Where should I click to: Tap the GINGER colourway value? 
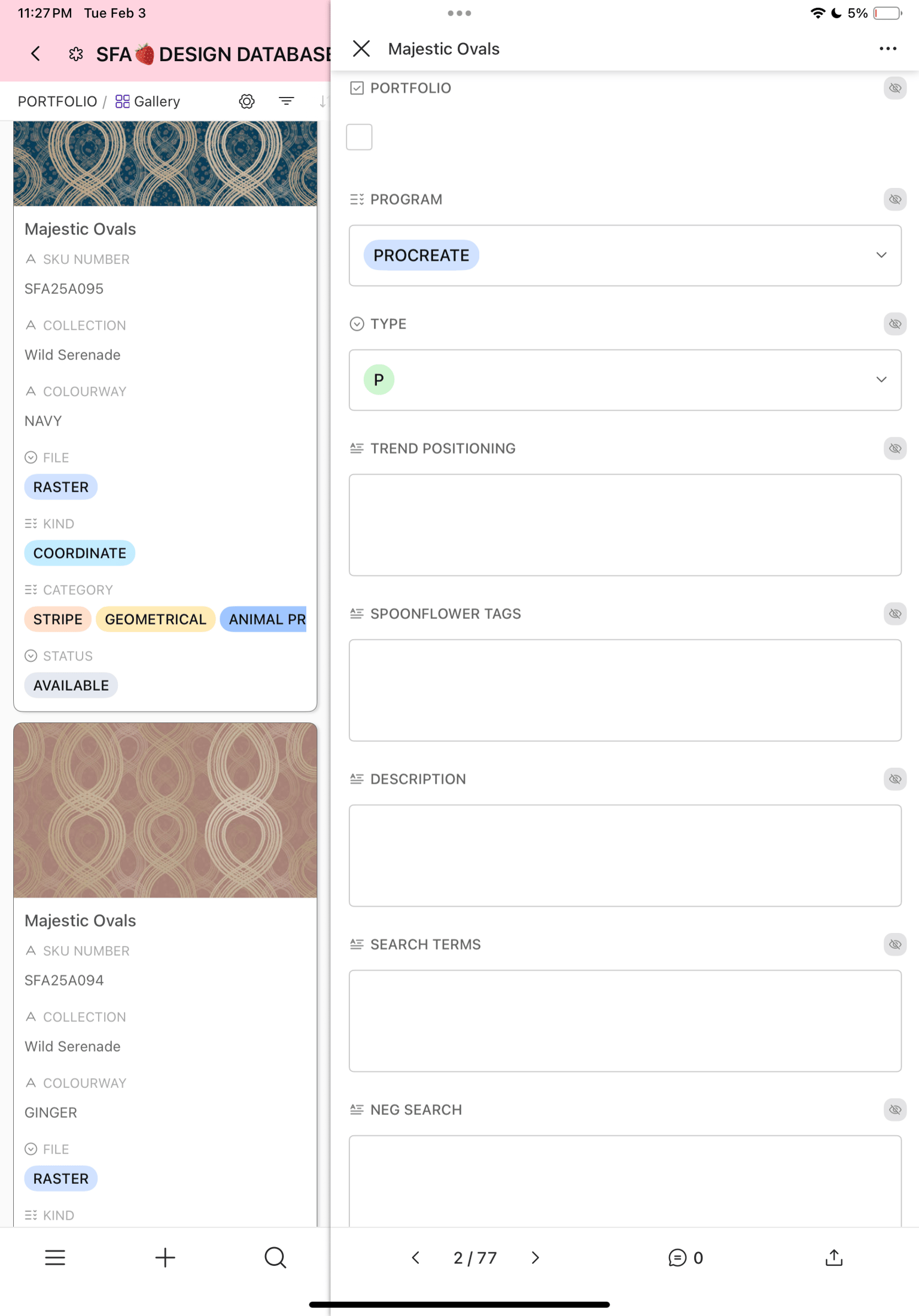(51, 1112)
